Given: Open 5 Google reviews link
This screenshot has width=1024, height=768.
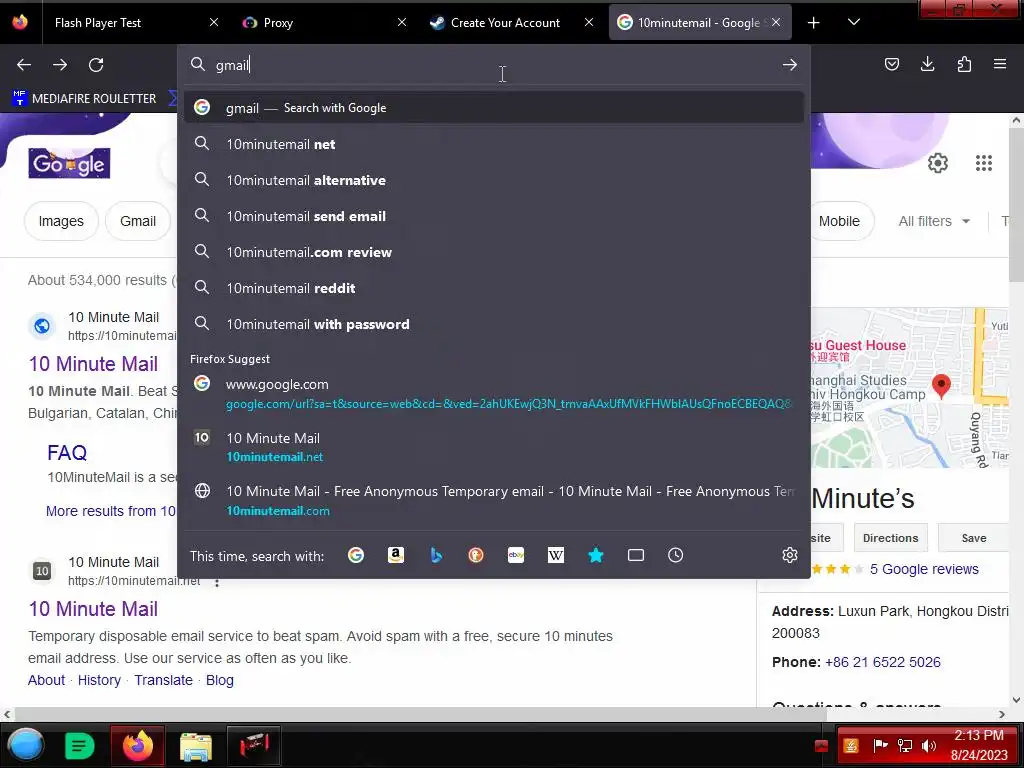Looking at the screenshot, I should point(924,569).
